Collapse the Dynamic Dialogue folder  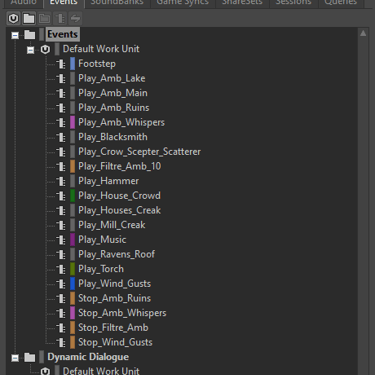click(15, 358)
